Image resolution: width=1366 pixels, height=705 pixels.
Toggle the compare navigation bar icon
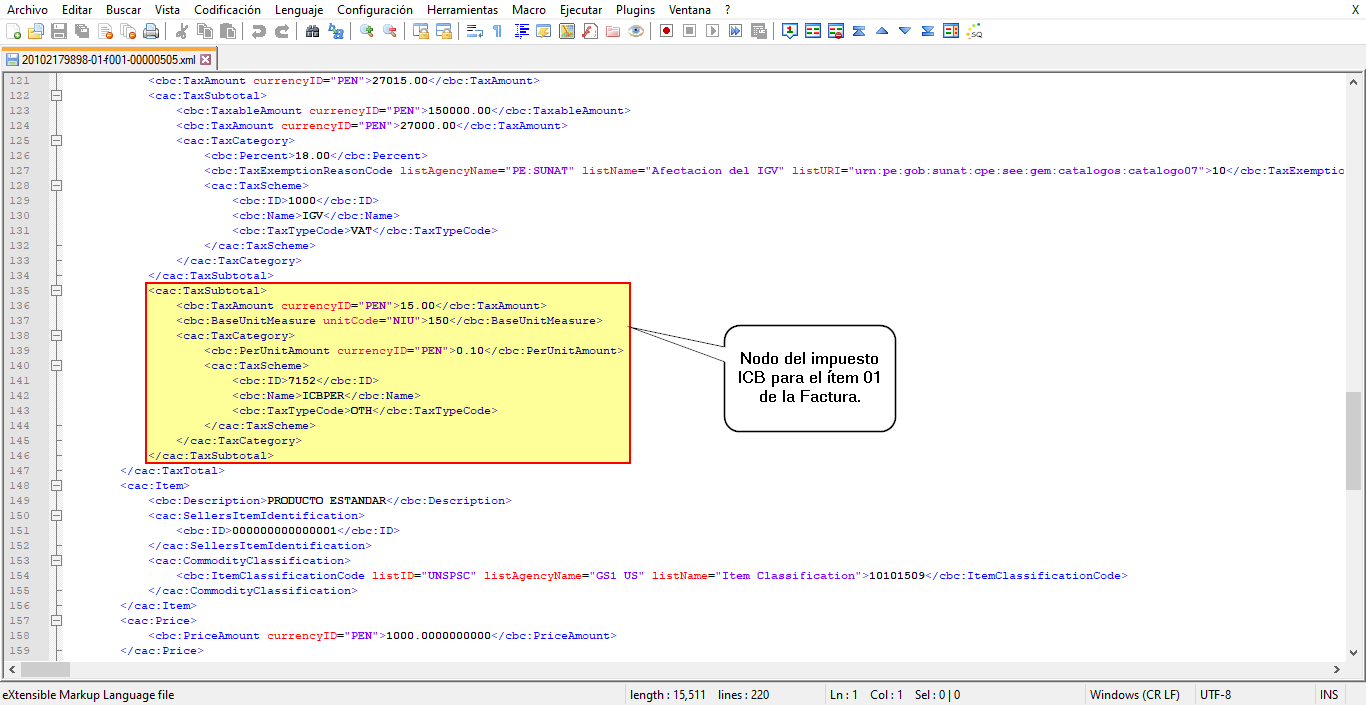point(950,31)
